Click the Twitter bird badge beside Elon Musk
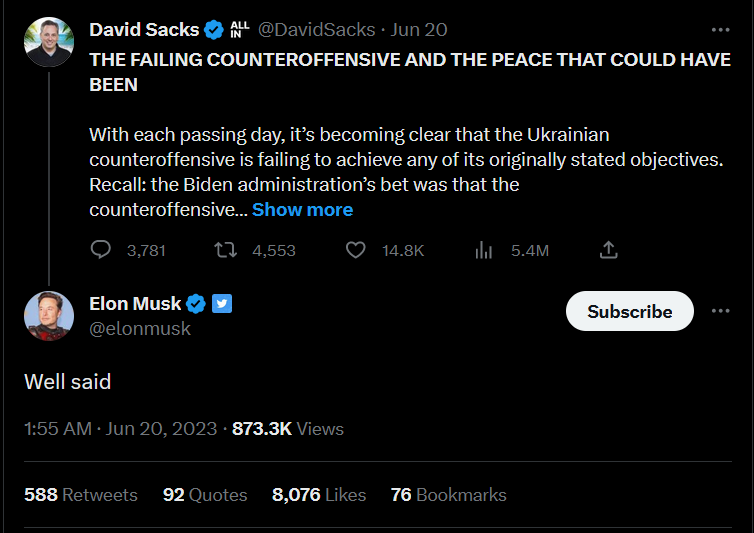The height and width of the screenshot is (533, 754). coord(222,304)
